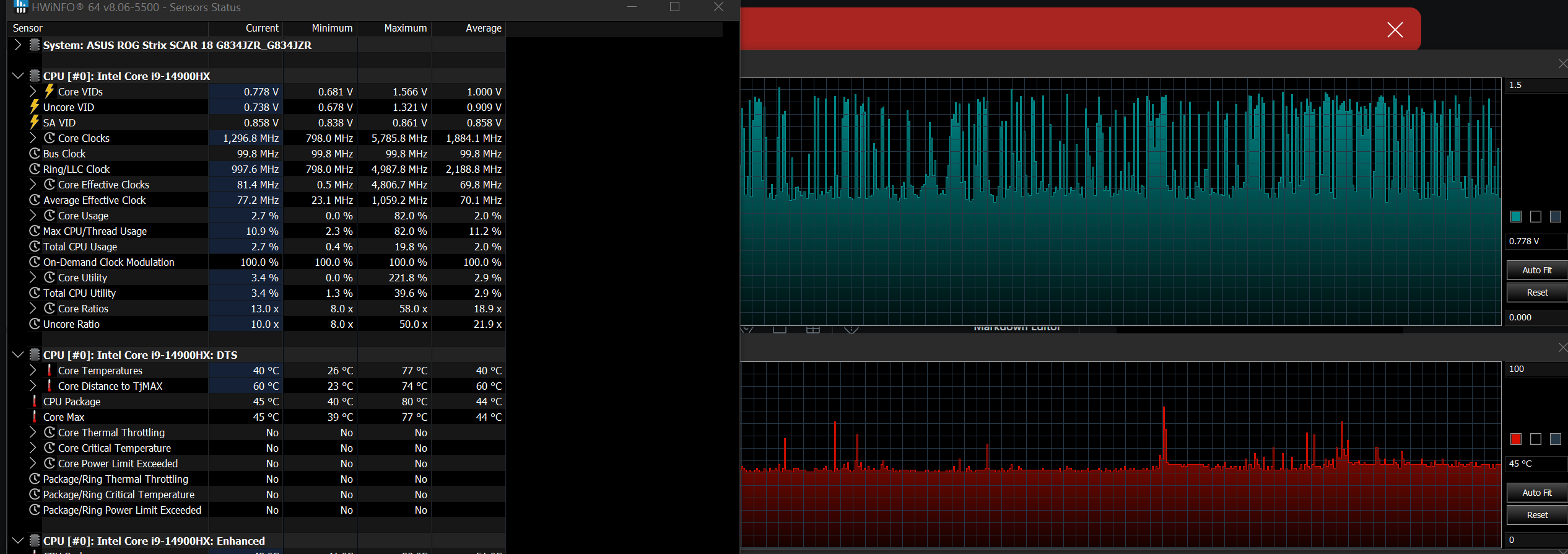Viewport: 1568px width, 554px height.
Task: Close the voltage graph window
Action: tap(1562, 63)
